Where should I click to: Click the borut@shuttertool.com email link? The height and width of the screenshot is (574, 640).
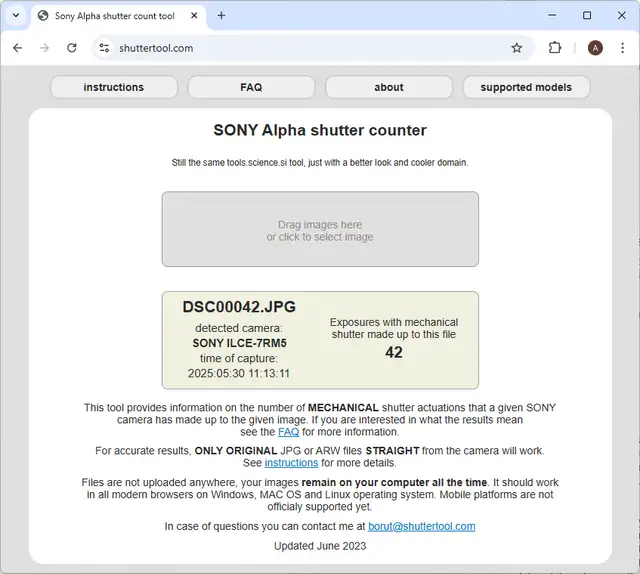pos(422,526)
